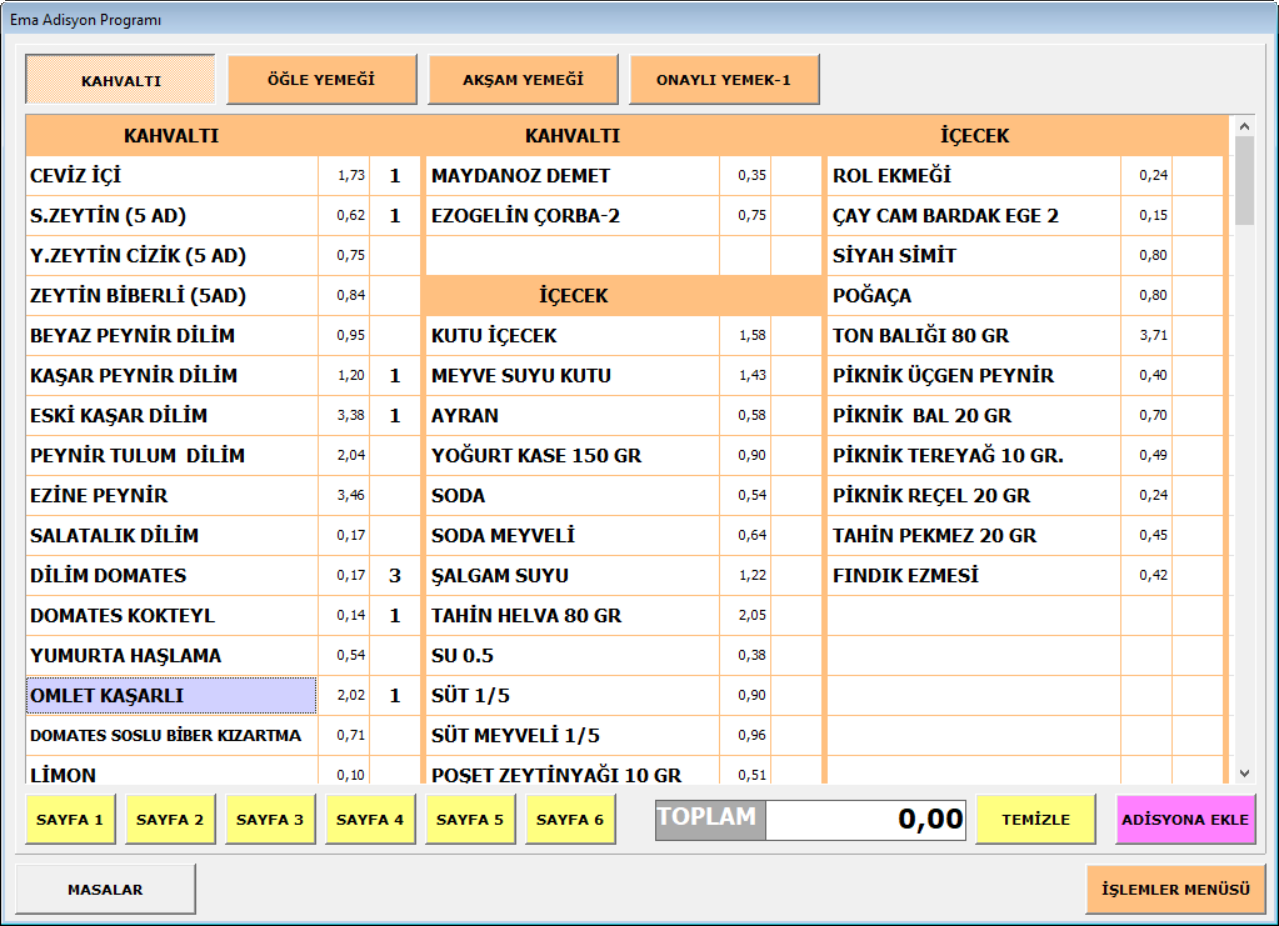Screen dimensions: 1279x926
Task: Select the AYRAN drink item
Action: 573,416
